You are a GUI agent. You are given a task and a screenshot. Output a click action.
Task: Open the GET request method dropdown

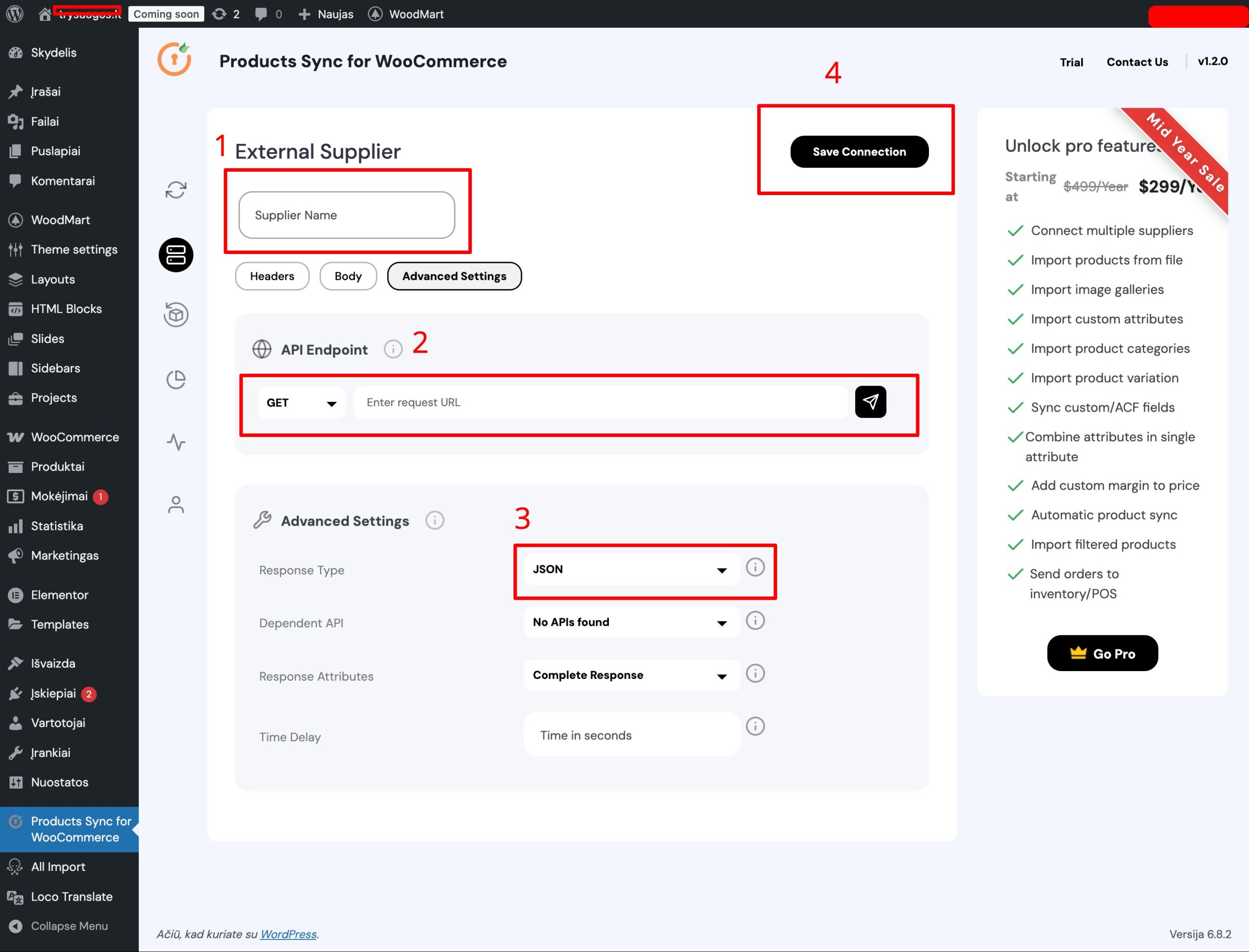coord(301,403)
